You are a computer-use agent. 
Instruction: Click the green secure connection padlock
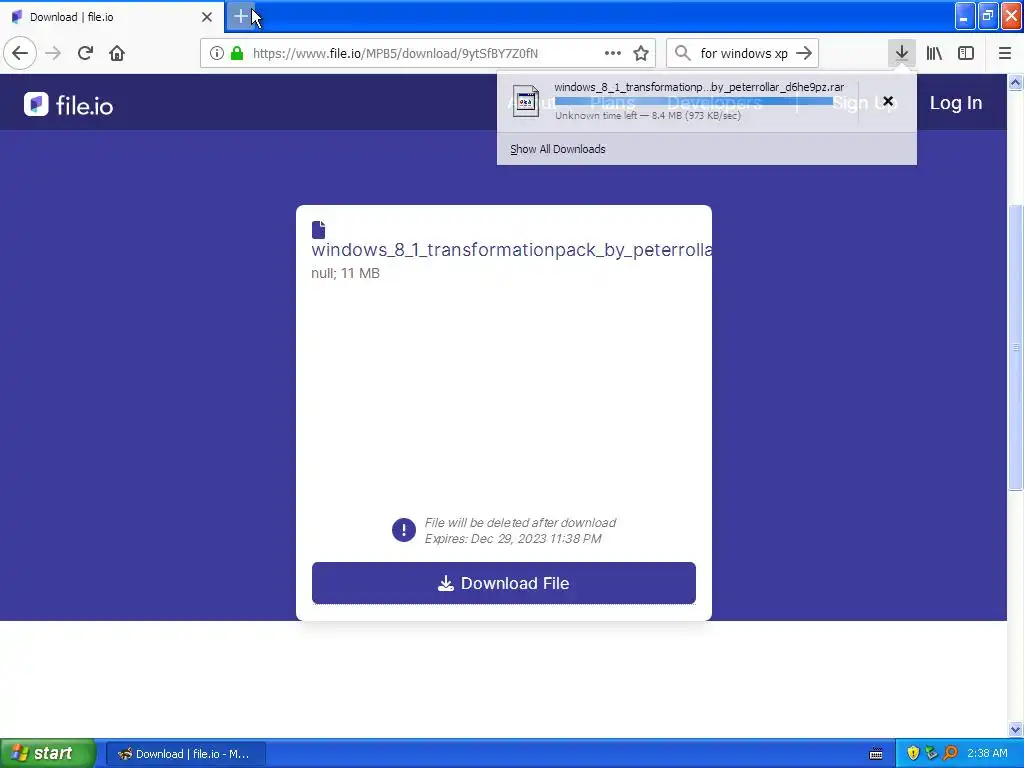[237, 53]
